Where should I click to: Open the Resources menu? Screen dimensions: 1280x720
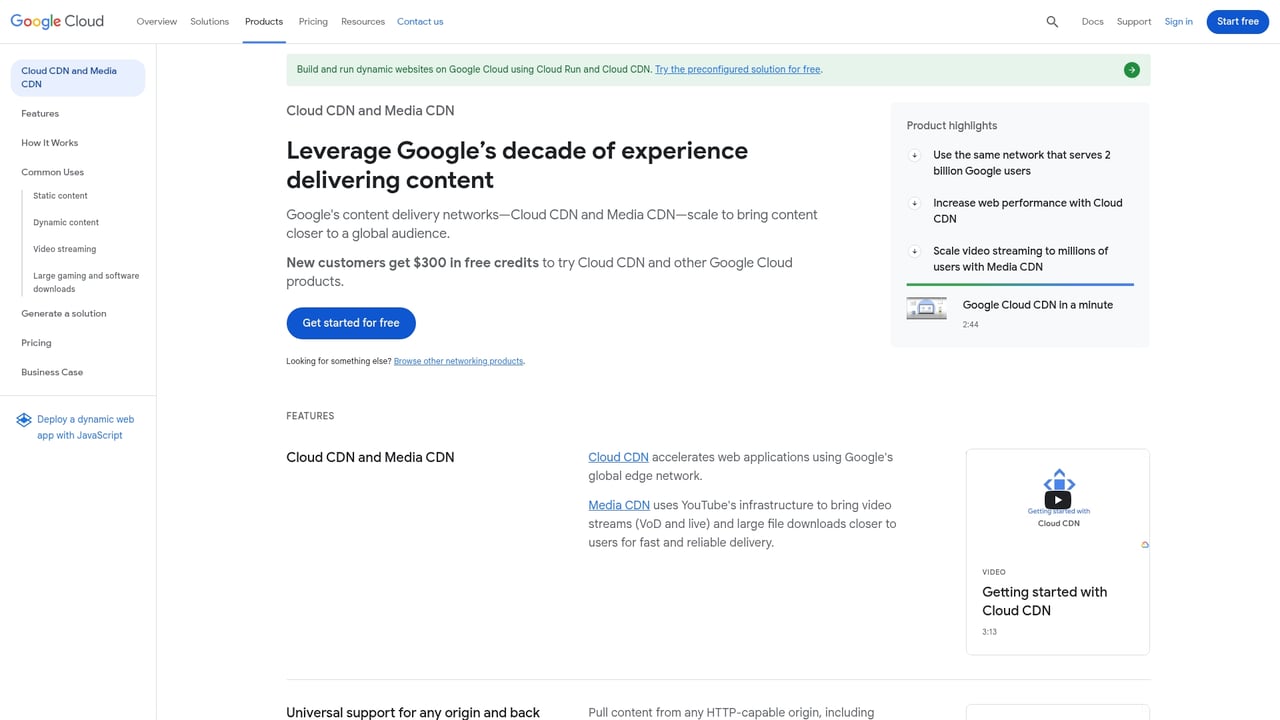(x=362, y=21)
